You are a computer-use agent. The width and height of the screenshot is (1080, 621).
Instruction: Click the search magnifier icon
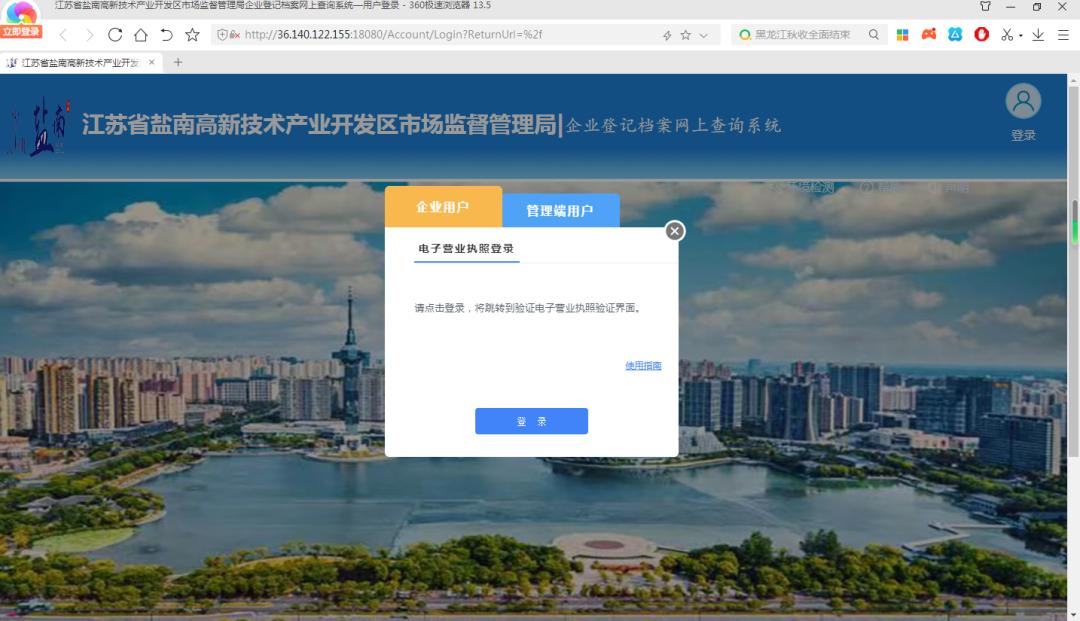click(873, 34)
